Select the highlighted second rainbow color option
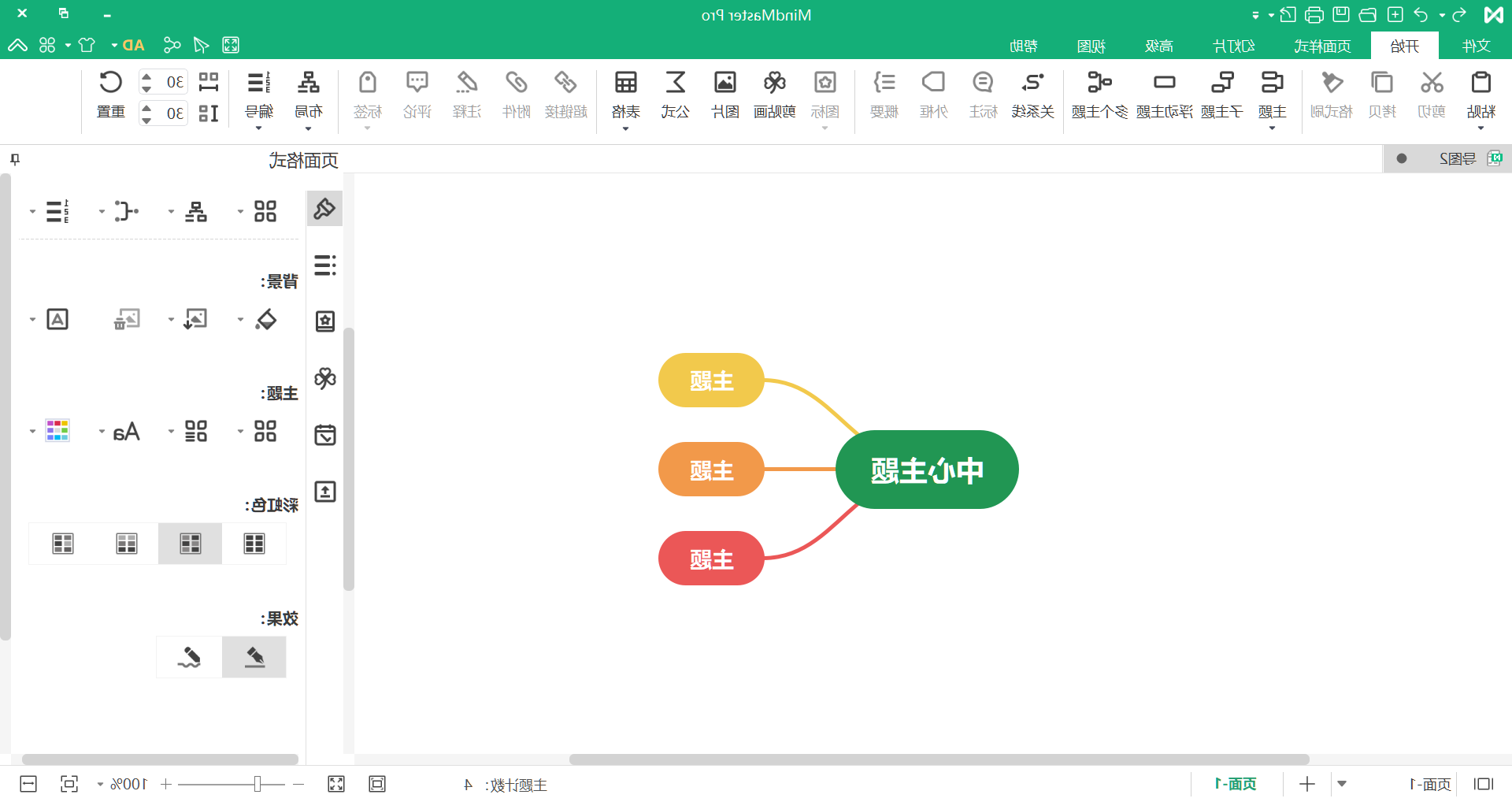The height and width of the screenshot is (802, 1512). point(191,544)
